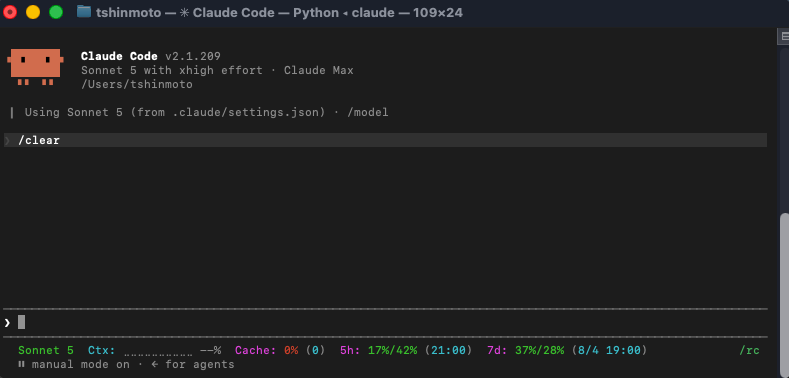This screenshot has width=789, height=378.
Task: Click the red close window button
Action: [x=10, y=12]
